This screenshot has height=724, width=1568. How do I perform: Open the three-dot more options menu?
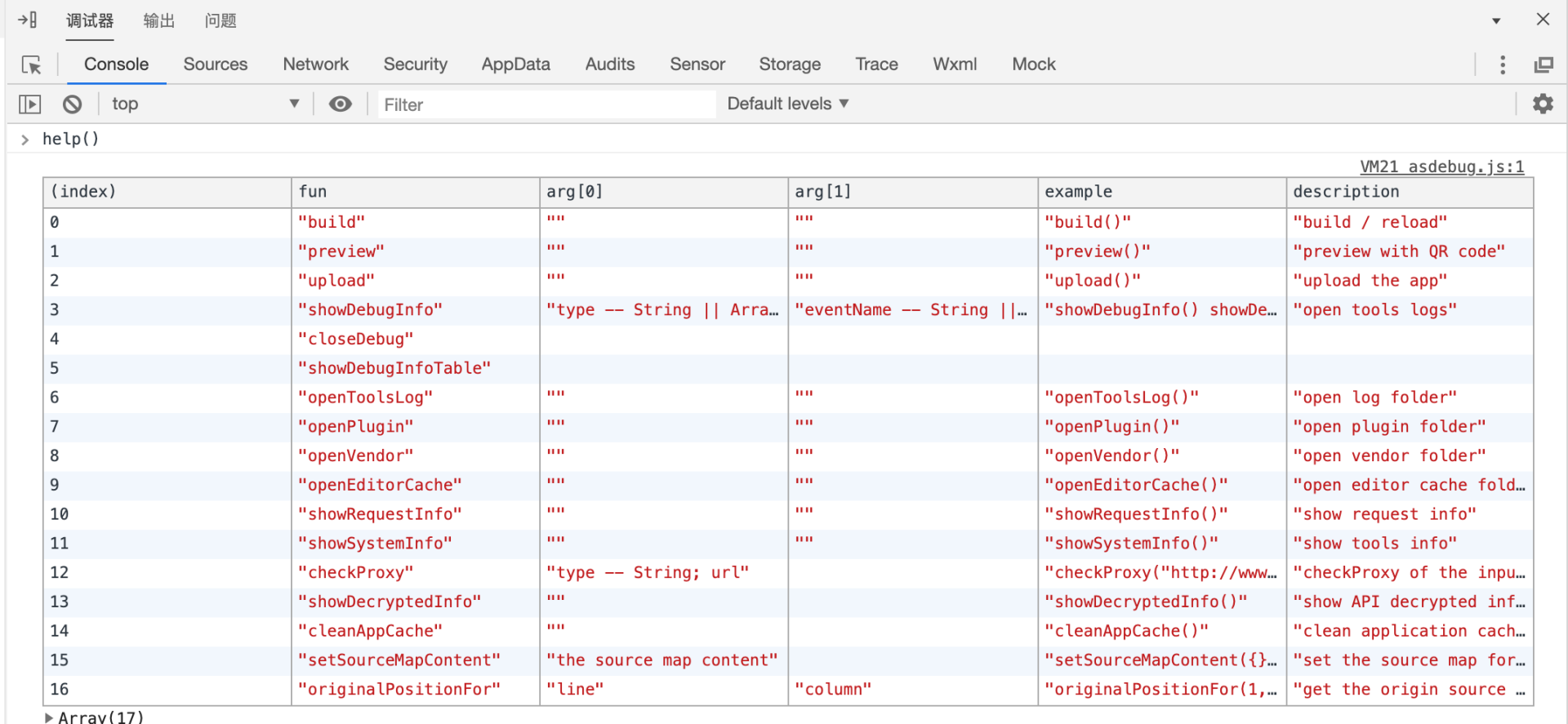click(1502, 64)
